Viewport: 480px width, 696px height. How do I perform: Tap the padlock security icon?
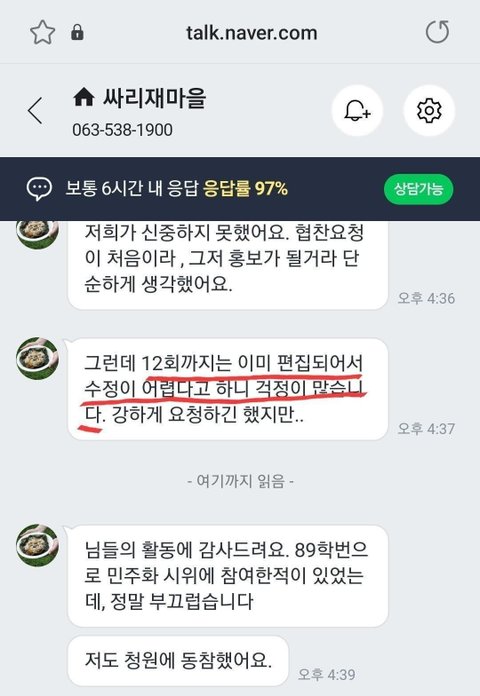click(x=77, y=32)
